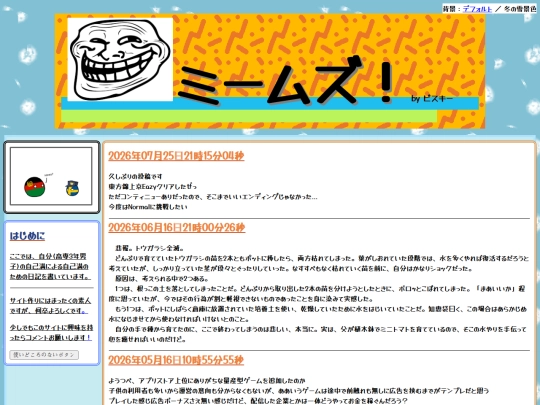This screenshot has height=405, width=540.
Task: Open post dated 2026年05月16日10時55分55秒
Action: coord(176,360)
